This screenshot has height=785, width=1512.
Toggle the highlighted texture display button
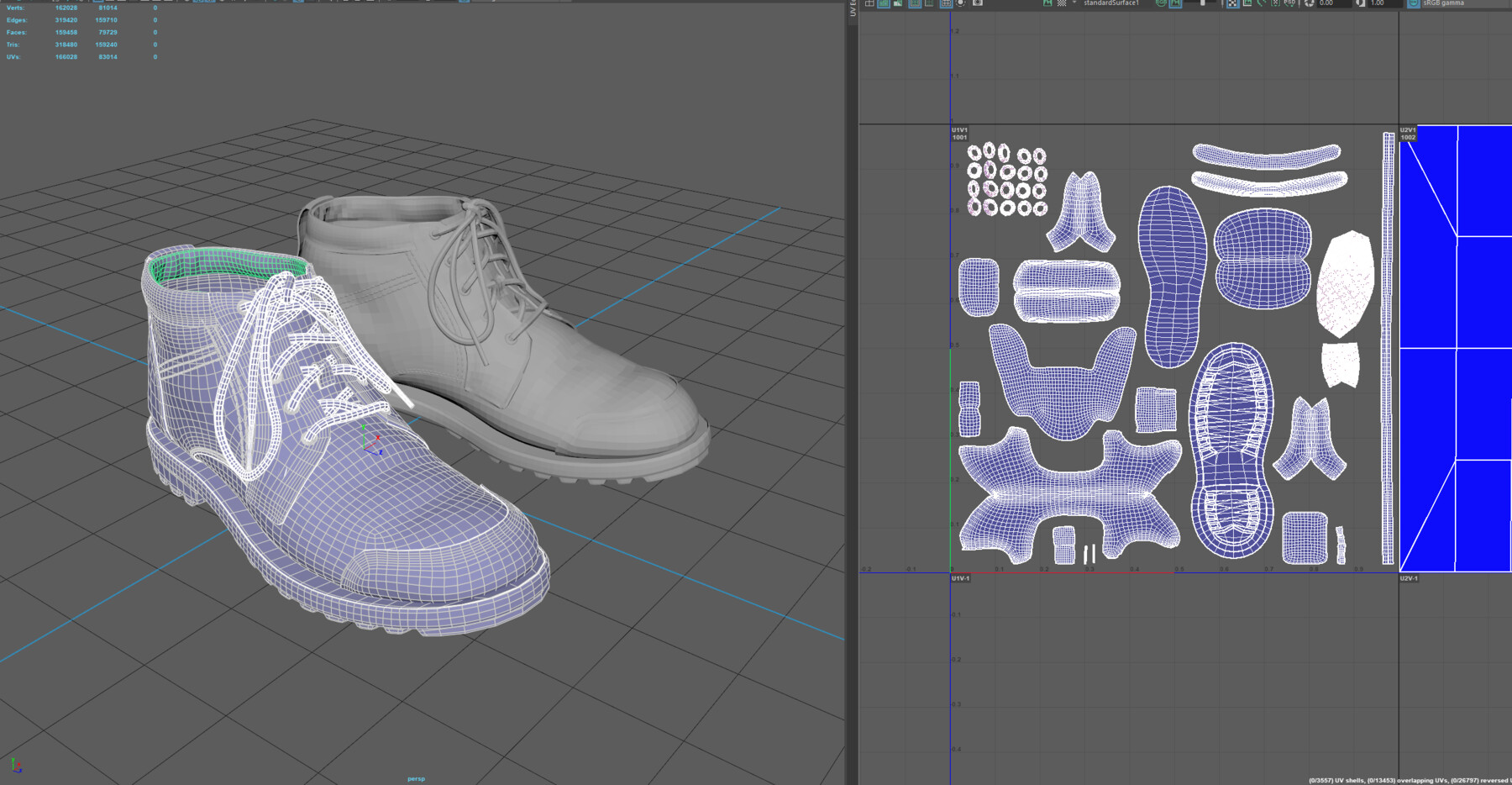(1174, 6)
